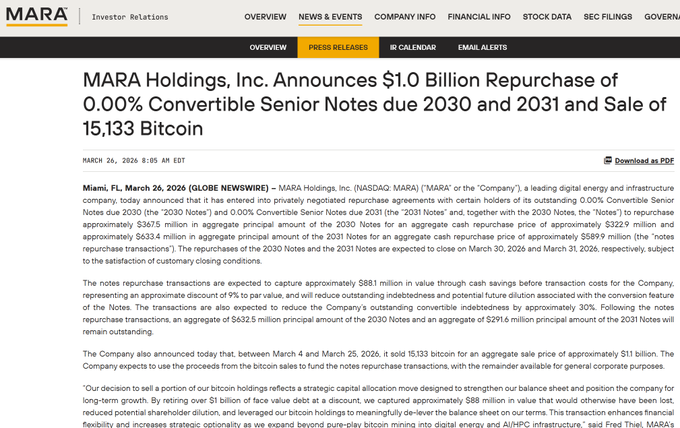Open the Financial Info menu
Screen dimensions: 680x428
(479, 17)
